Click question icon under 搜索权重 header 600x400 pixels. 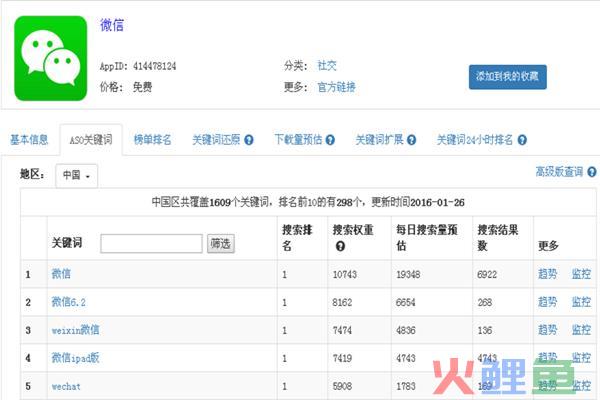click(x=340, y=246)
